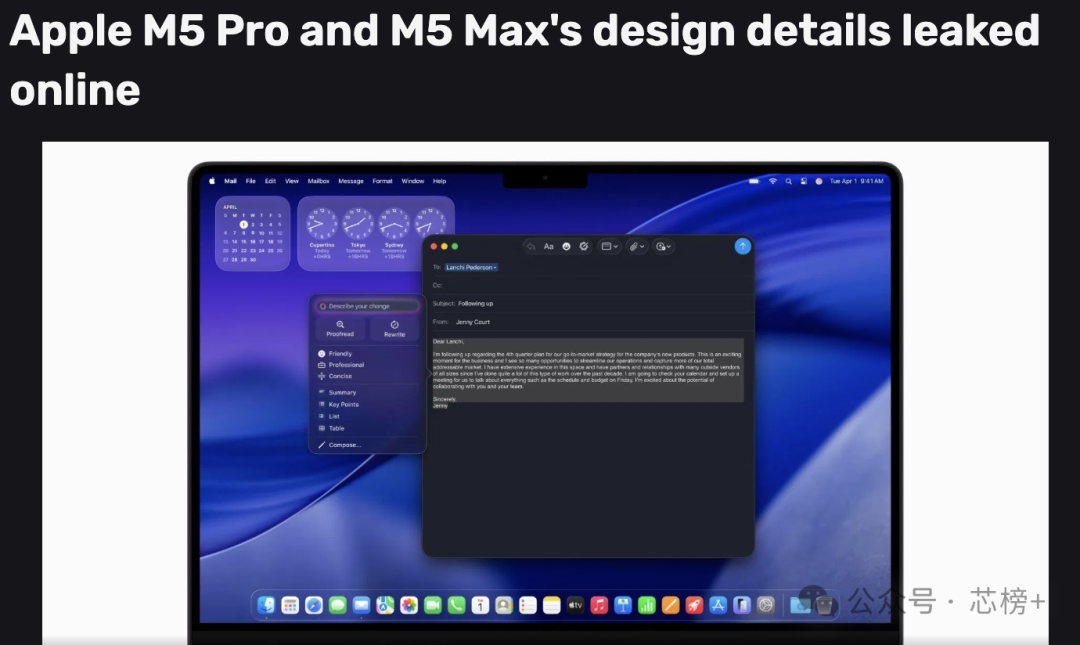Insert an emoji into the message
The image size is (1080, 645).
[x=567, y=247]
